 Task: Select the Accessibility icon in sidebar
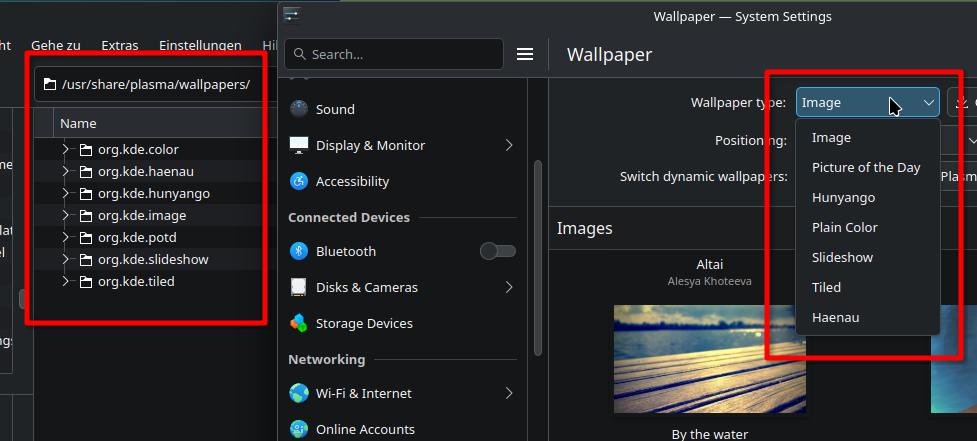click(298, 181)
